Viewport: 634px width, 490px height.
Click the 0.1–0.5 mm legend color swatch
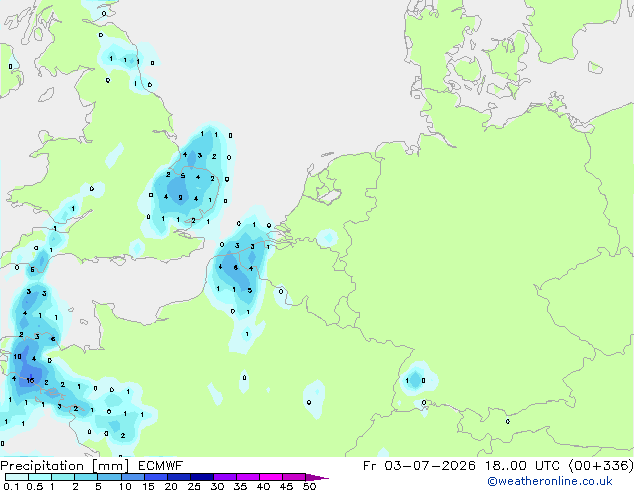coord(17,477)
